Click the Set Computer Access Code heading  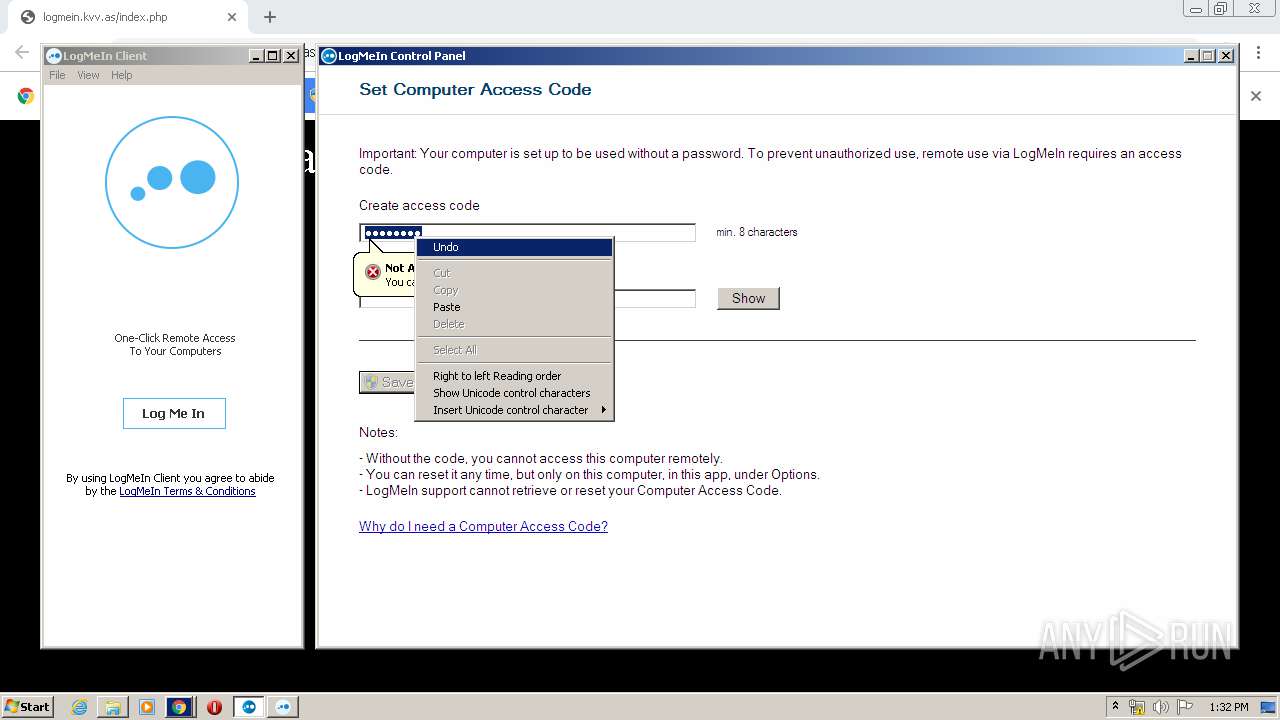(x=475, y=89)
